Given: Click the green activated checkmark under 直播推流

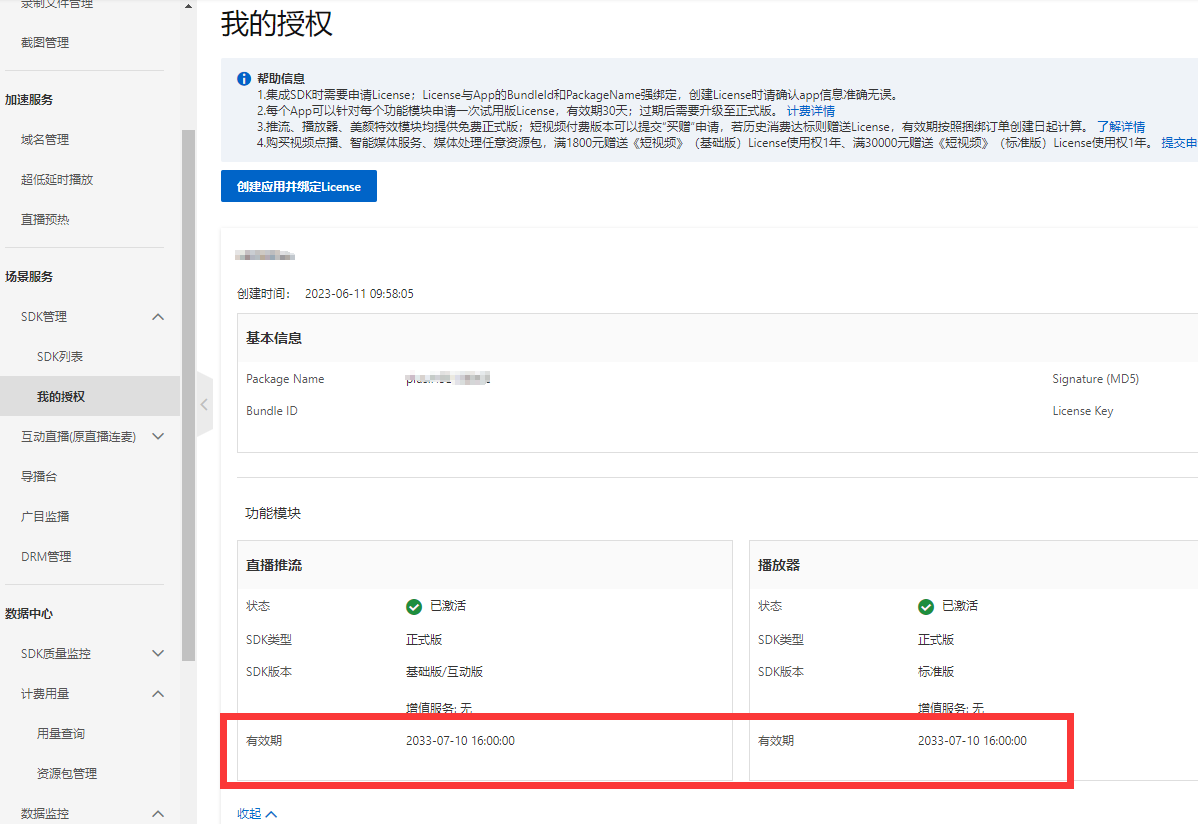Looking at the screenshot, I should 414,607.
